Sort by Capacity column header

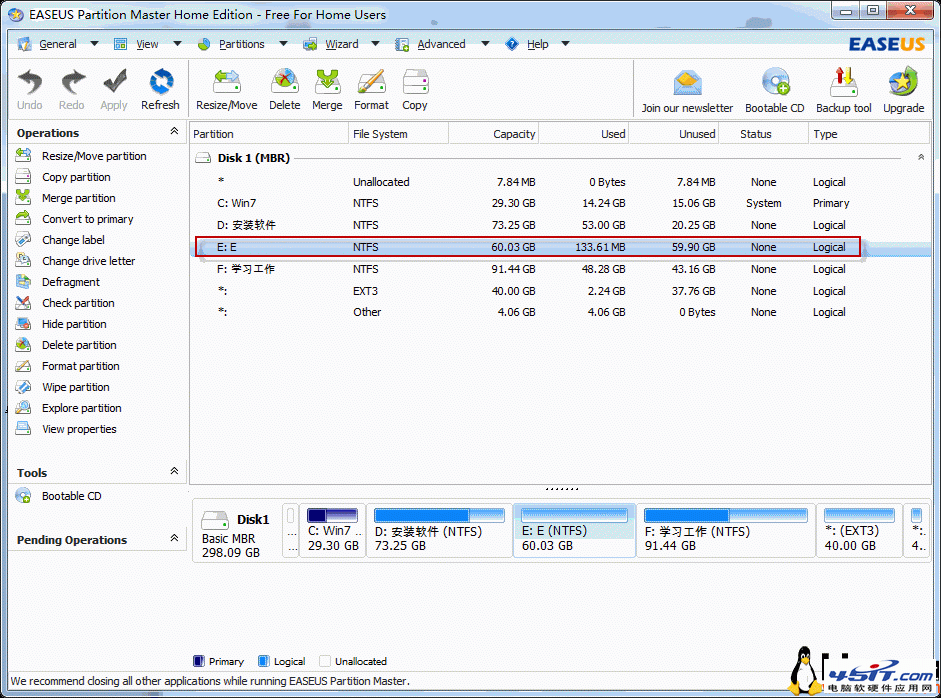493,134
